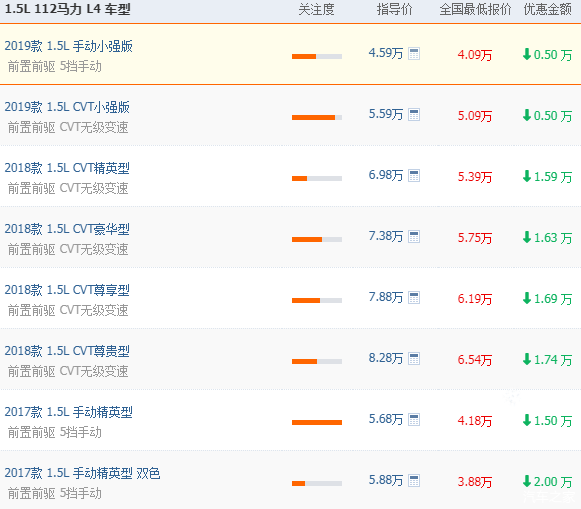Open 2019款 1.5L CVT小强版 model link
Screen dimensions: 581x509
[x=67, y=107]
